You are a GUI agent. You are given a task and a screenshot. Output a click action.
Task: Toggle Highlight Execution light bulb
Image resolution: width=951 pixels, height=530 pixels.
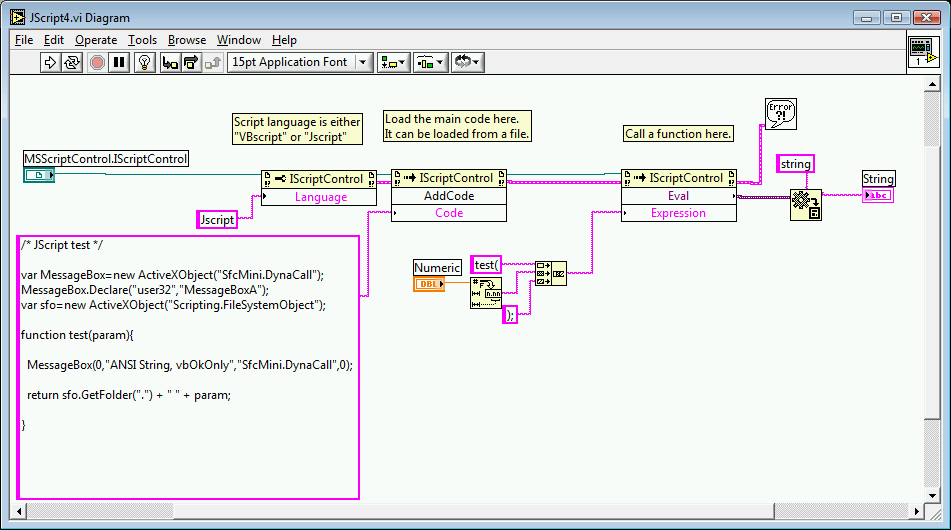pyautogui.click(x=144, y=62)
